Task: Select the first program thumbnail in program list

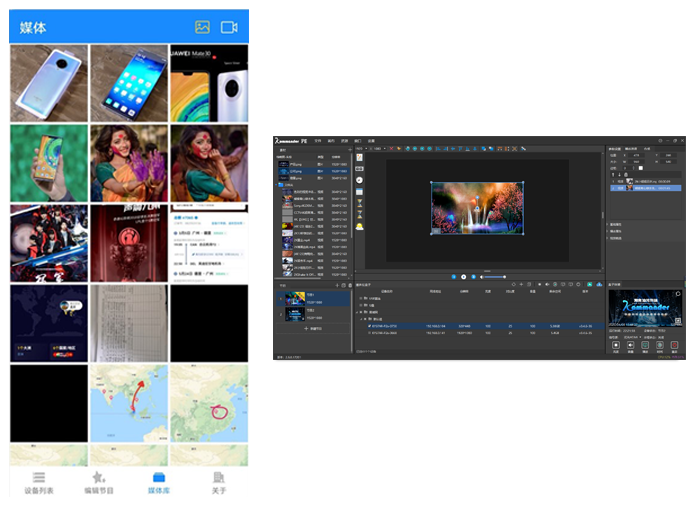Action: 296,297
